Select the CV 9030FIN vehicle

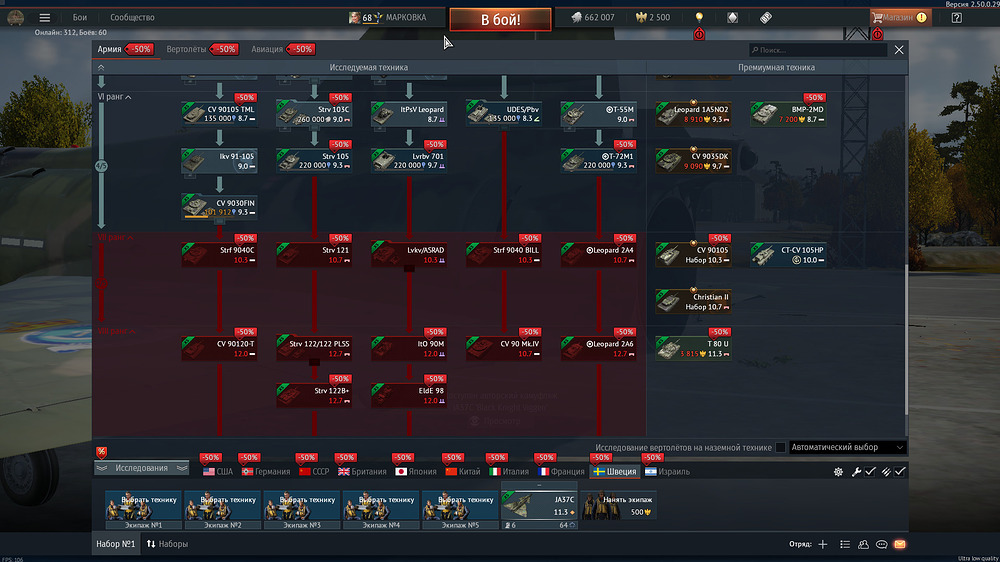[219, 207]
